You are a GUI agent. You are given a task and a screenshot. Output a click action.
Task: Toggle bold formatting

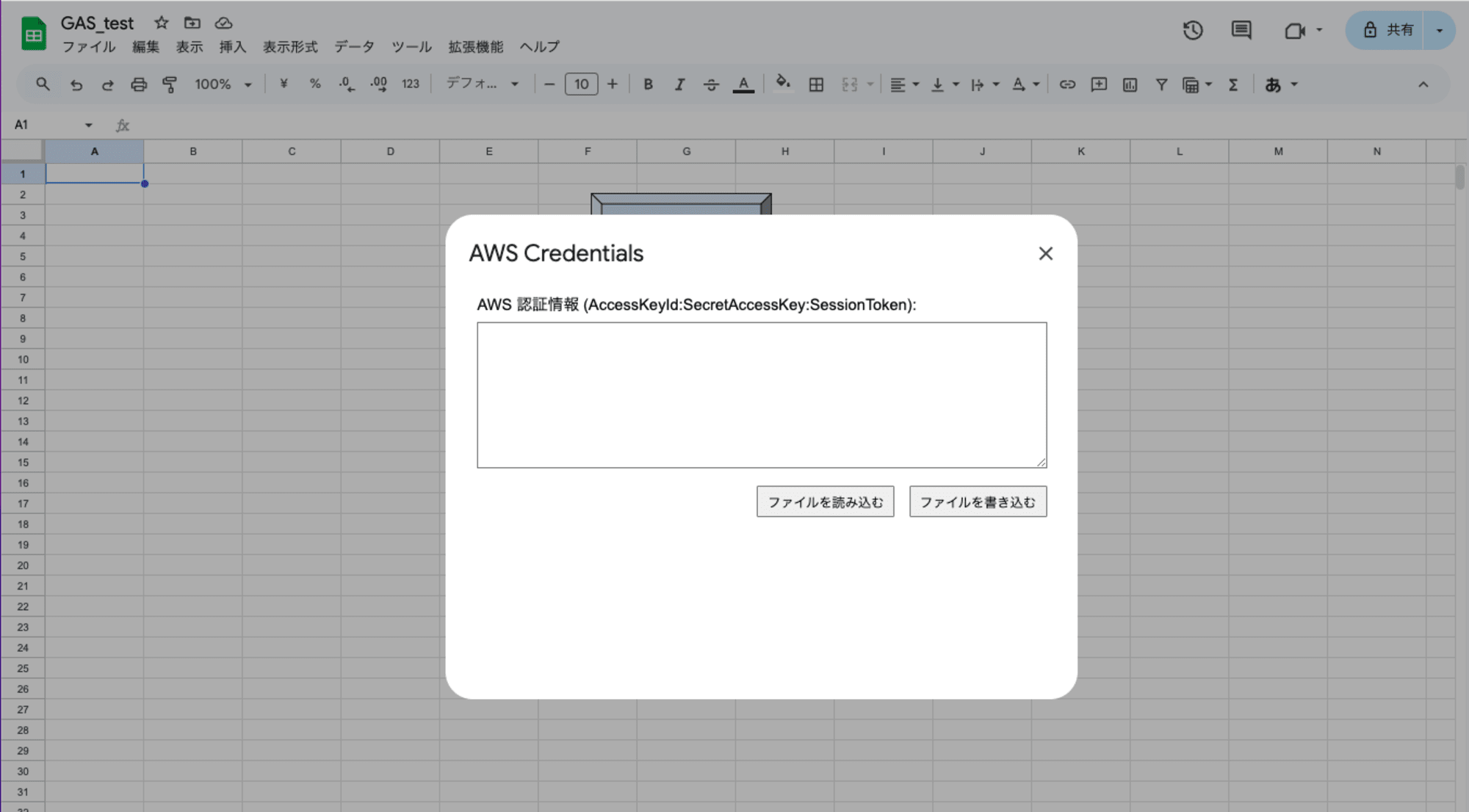(x=648, y=84)
